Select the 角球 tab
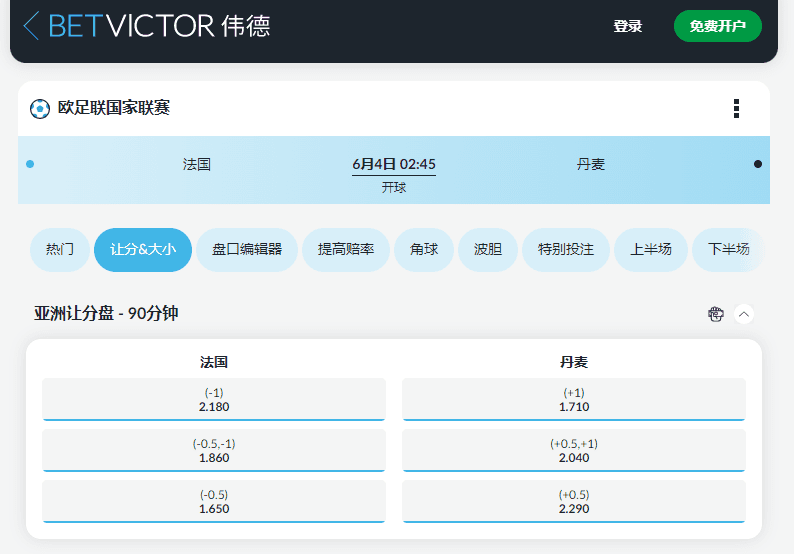794x554 pixels. 424,250
